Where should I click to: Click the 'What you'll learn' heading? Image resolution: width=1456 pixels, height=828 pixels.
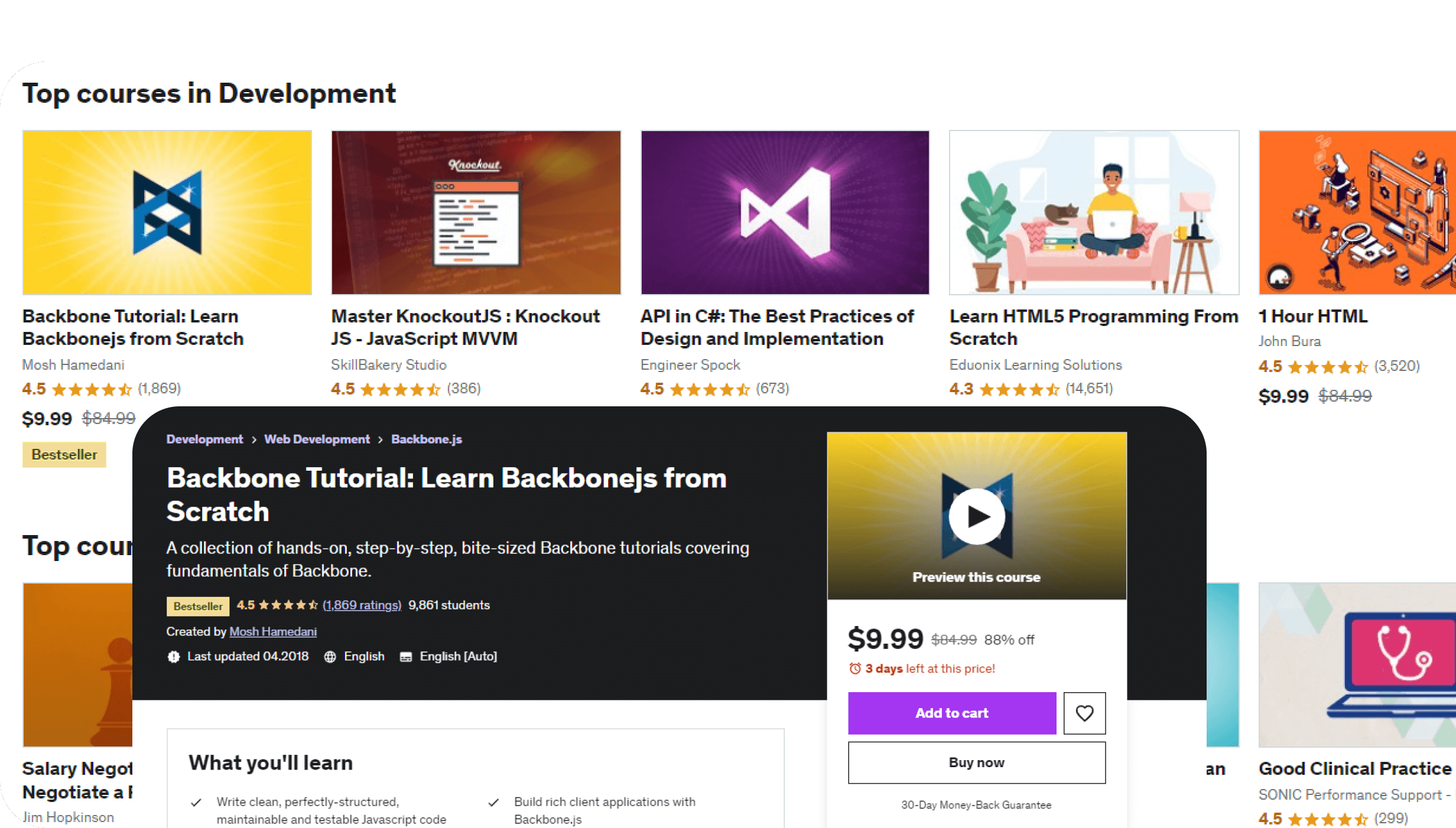[271, 763]
